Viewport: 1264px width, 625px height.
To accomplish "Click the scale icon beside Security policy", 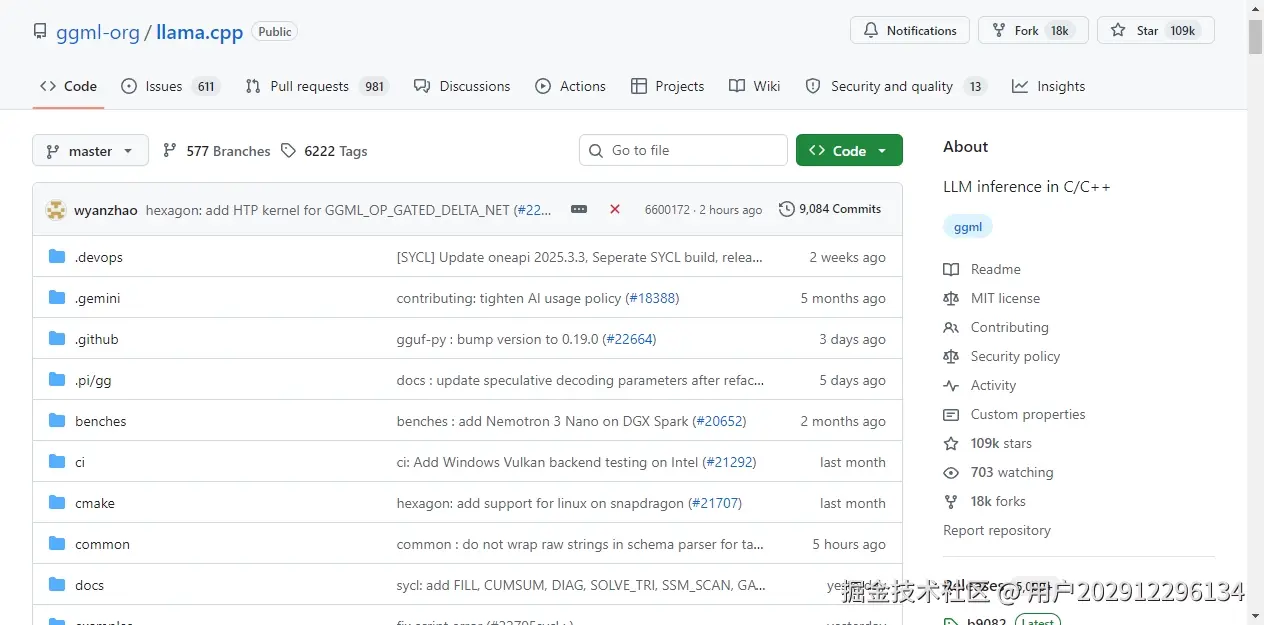I will [951, 356].
